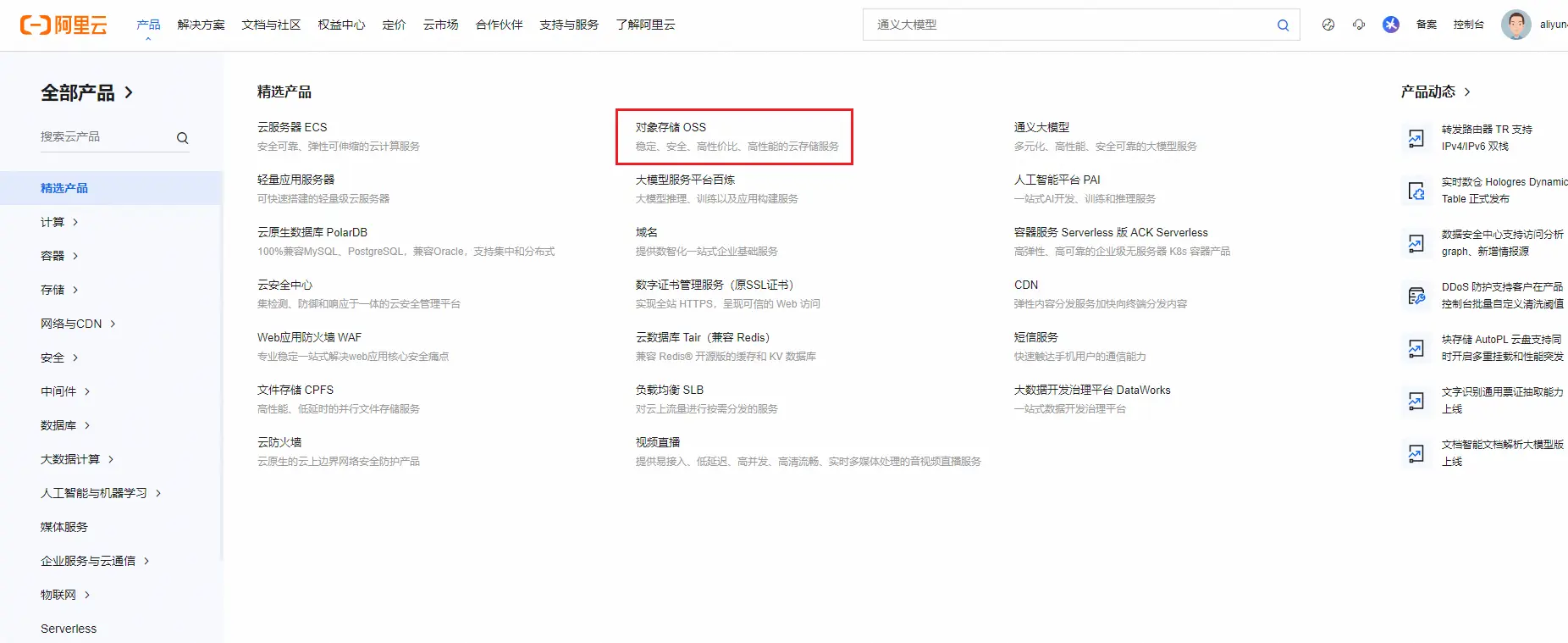Open 大数据开发治理平台 DataWorks link
Viewport: 1568px width, 643px height.
pyautogui.click(x=1092, y=390)
